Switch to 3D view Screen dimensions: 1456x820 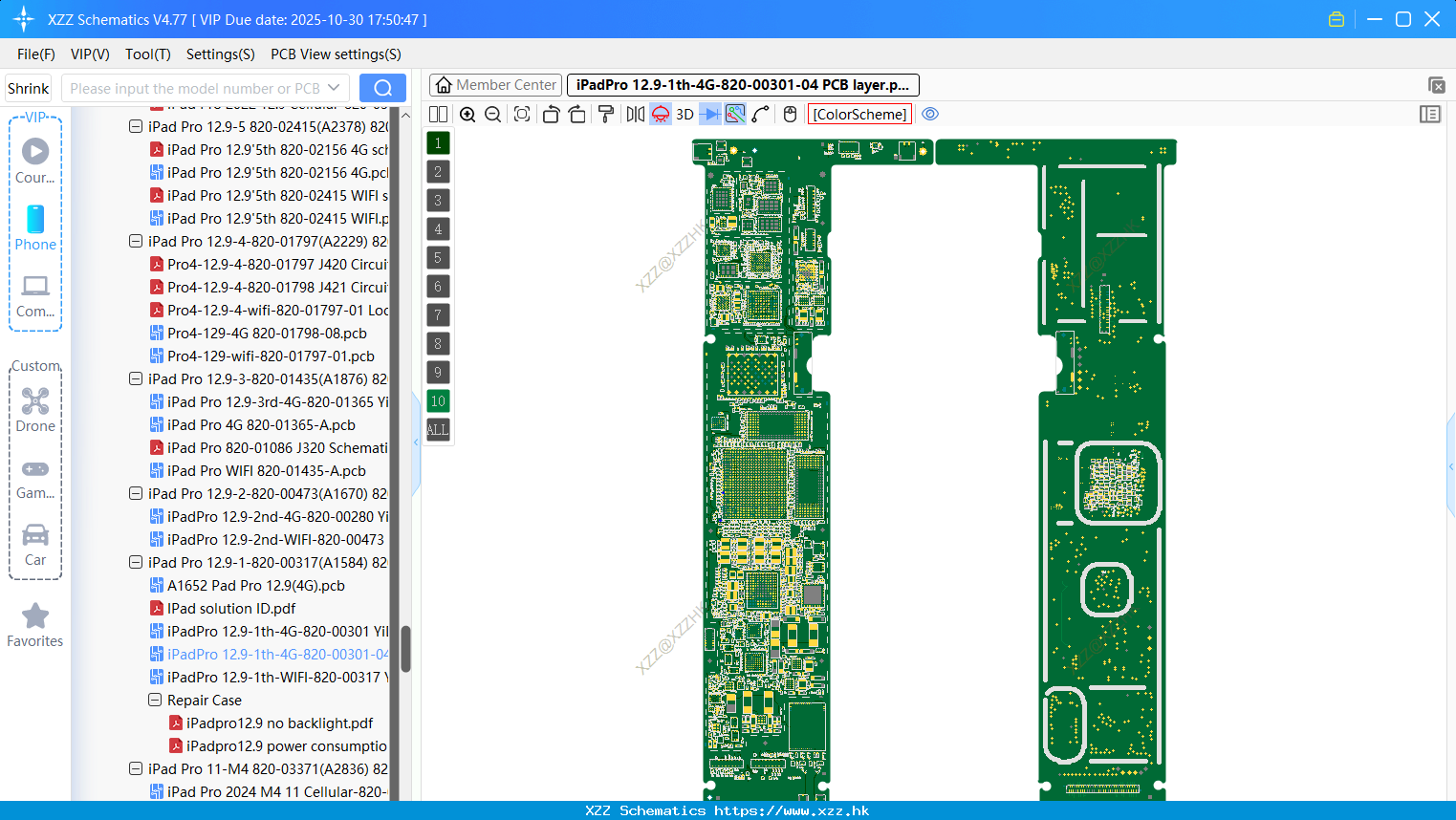tap(685, 115)
